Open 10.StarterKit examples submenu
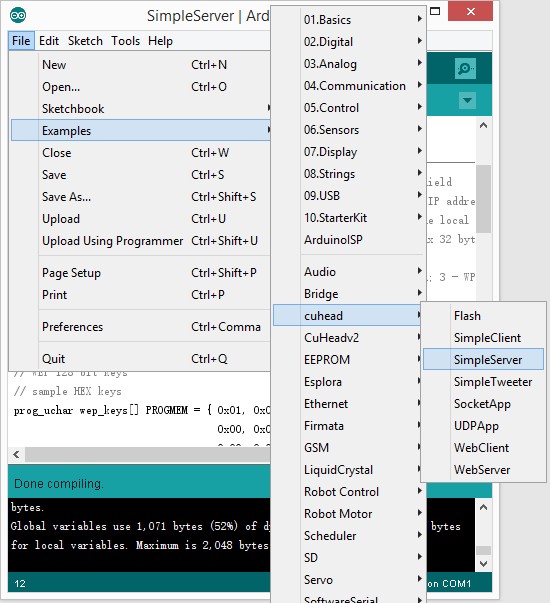 click(x=348, y=218)
